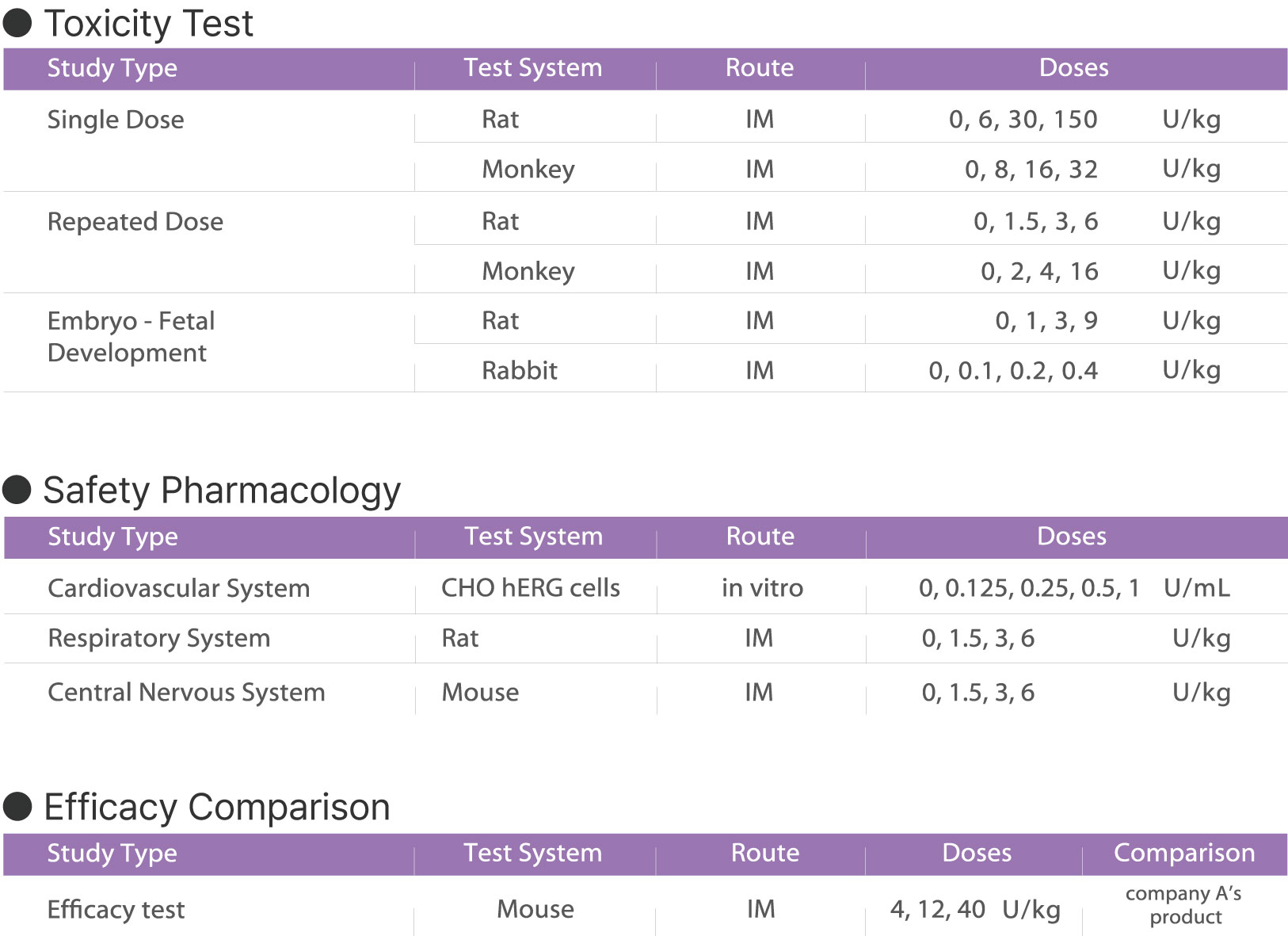The image size is (1288, 936).
Task: Select the Toxicity Test heading
Action: (149, 23)
